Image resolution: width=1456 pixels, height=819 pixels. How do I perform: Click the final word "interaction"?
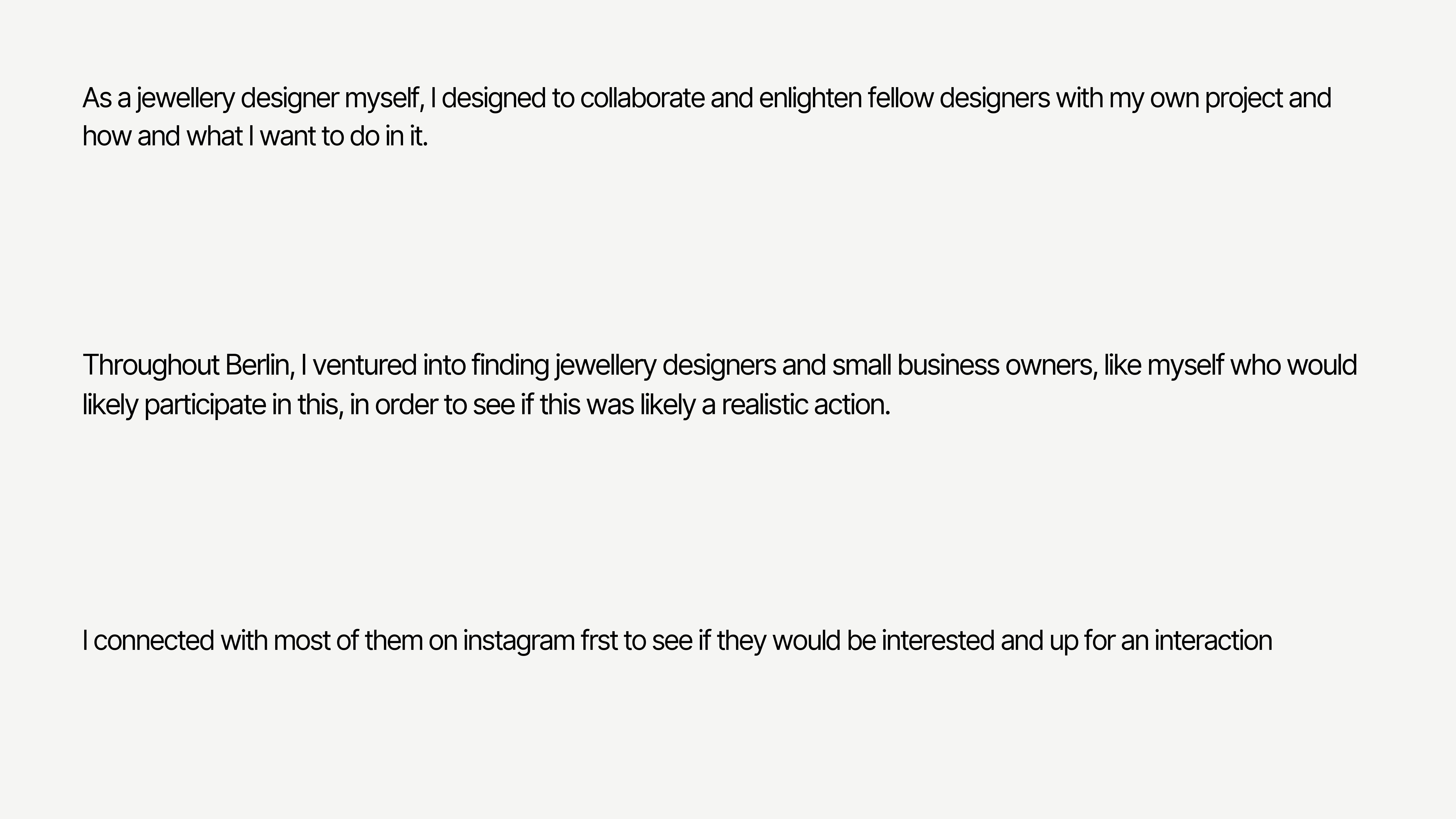tap(1213, 641)
